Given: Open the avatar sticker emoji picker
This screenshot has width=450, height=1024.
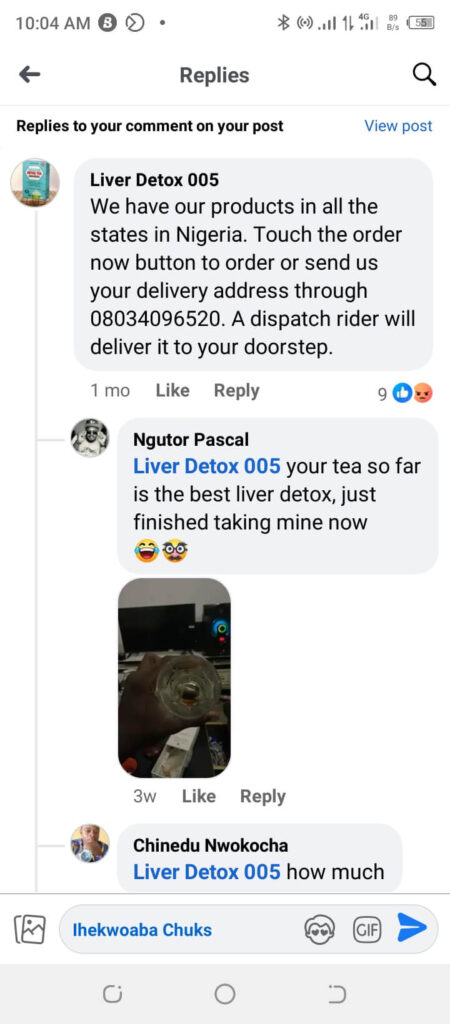Looking at the screenshot, I should click(320, 929).
